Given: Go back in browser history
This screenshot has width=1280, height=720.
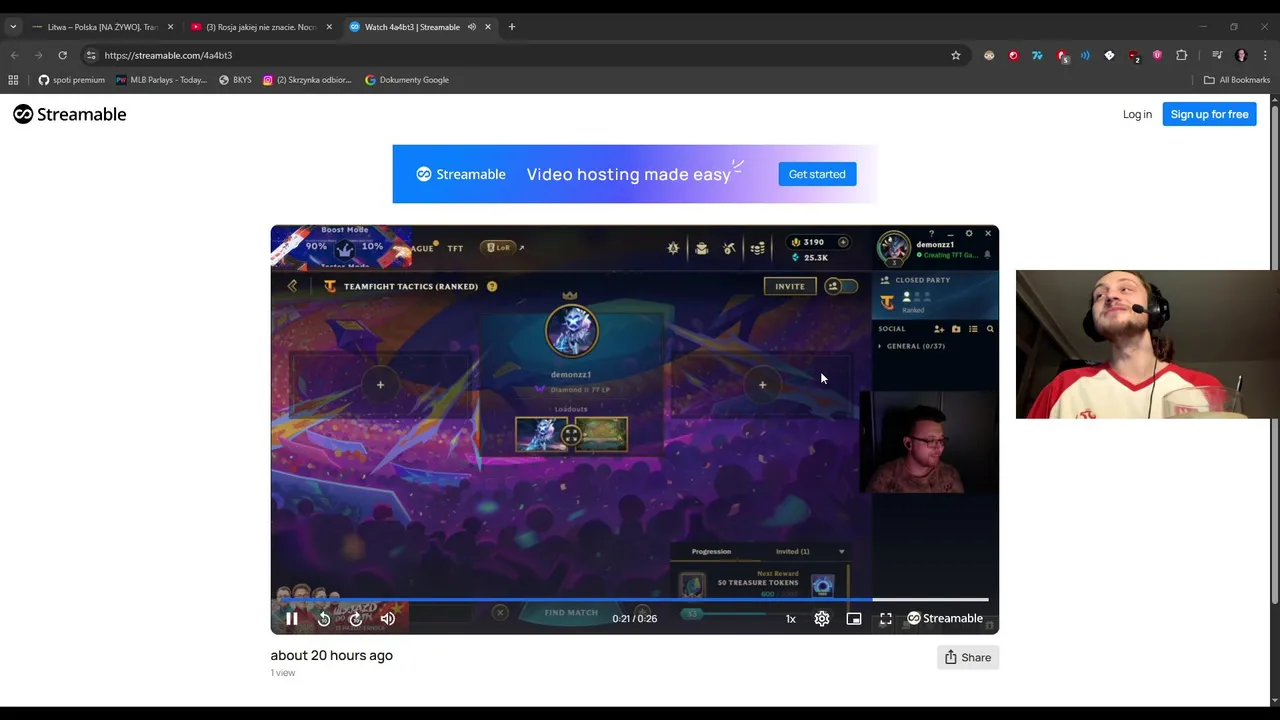Looking at the screenshot, I should click(x=14, y=55).
